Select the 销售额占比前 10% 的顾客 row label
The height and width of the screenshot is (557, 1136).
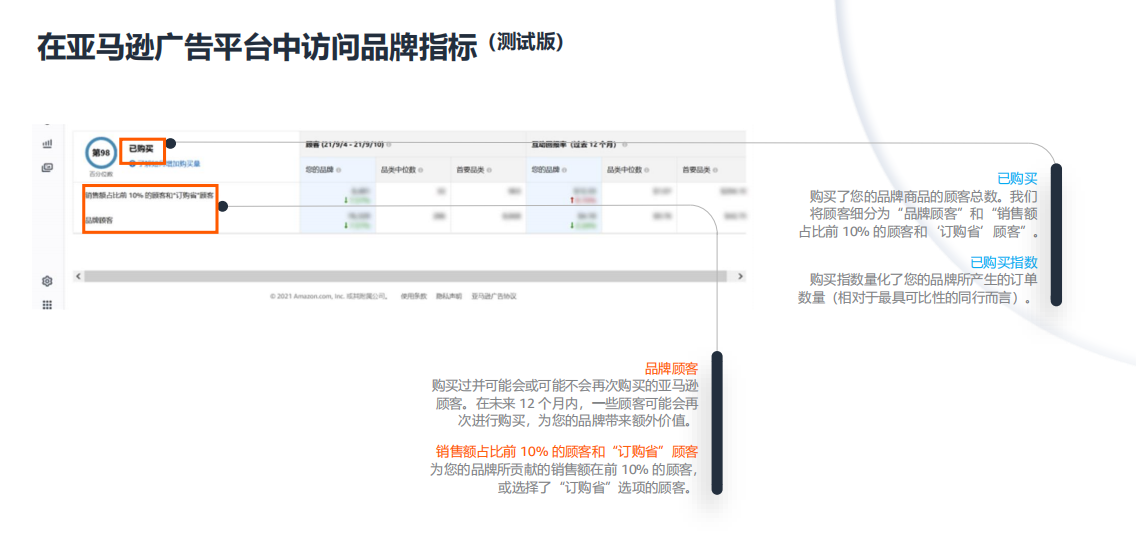click(x=149, y=196)
